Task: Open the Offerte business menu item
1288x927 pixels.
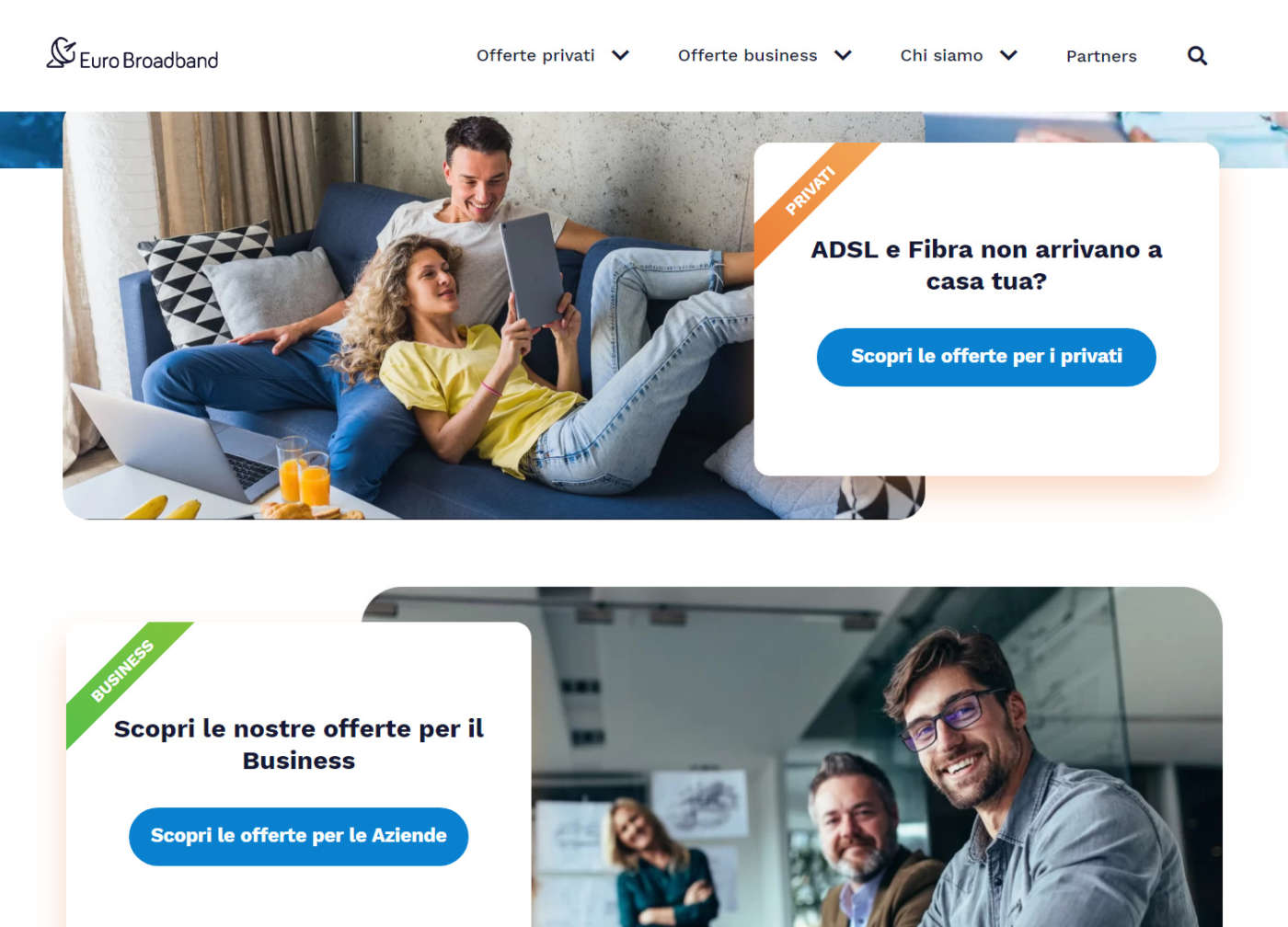Action: (747, 55)
